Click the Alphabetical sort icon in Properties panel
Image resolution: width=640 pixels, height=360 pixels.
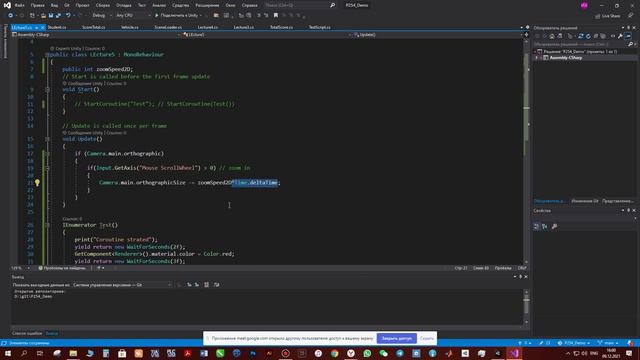coord(544,227)
